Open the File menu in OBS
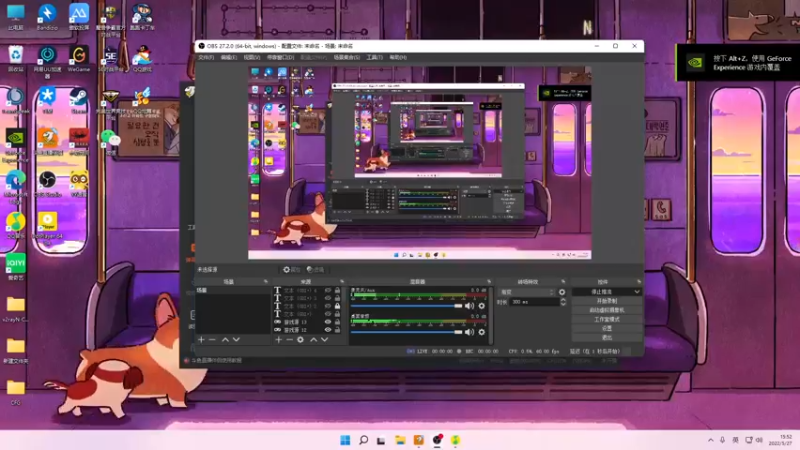The height and width of the screenshot is (450, 800). click(206, 58)
